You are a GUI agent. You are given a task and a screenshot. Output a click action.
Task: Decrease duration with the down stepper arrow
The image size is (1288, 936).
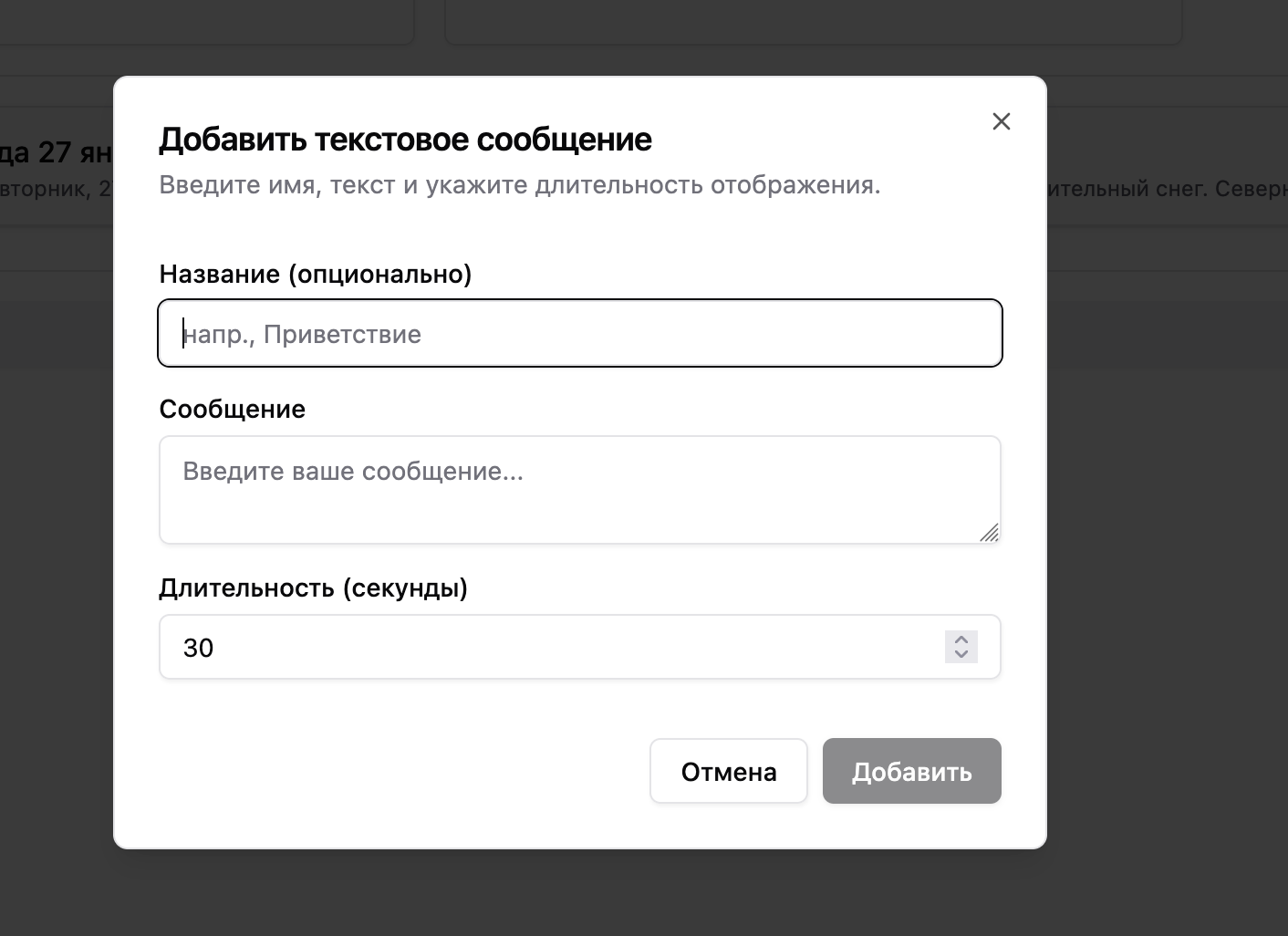[961, 654]
